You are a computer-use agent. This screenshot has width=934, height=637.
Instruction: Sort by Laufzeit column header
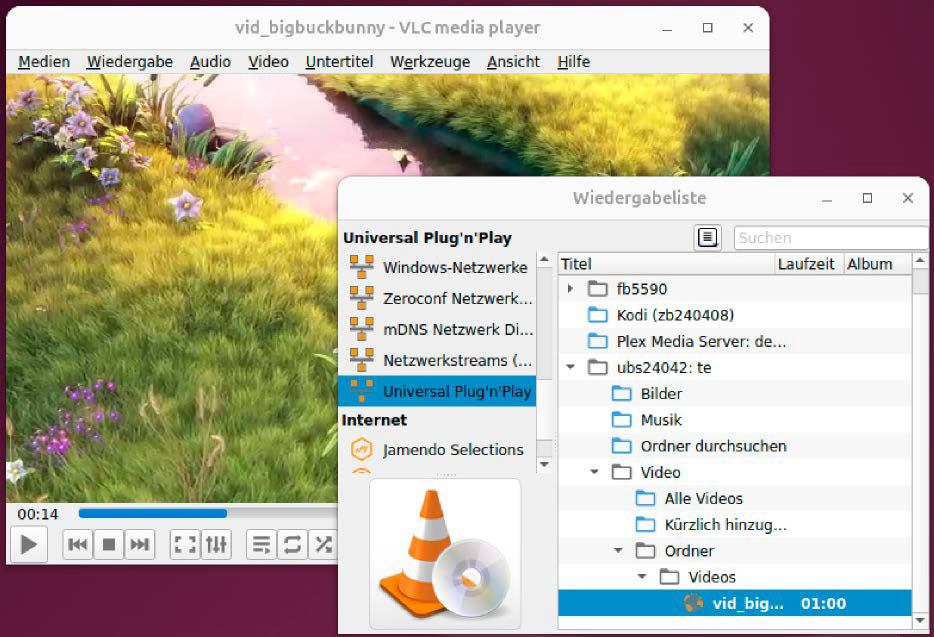coord(809,264)
